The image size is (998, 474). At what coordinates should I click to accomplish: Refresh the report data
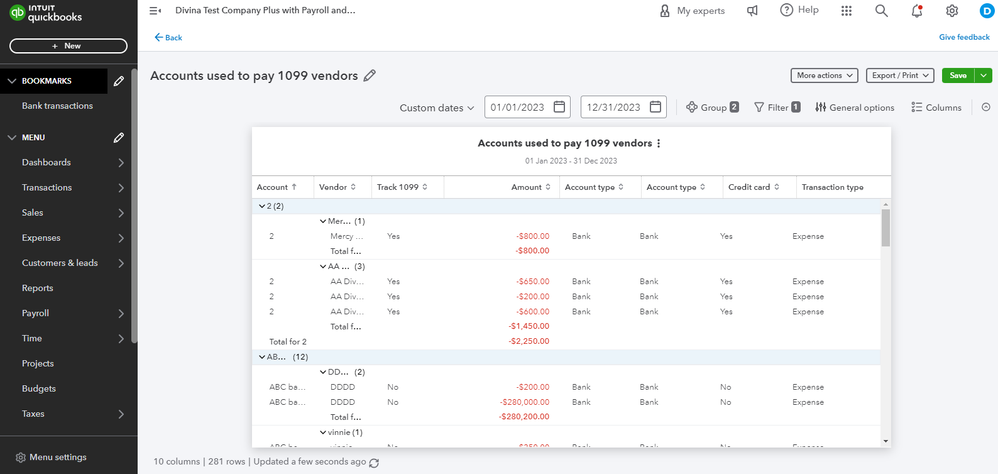(374, 463)
